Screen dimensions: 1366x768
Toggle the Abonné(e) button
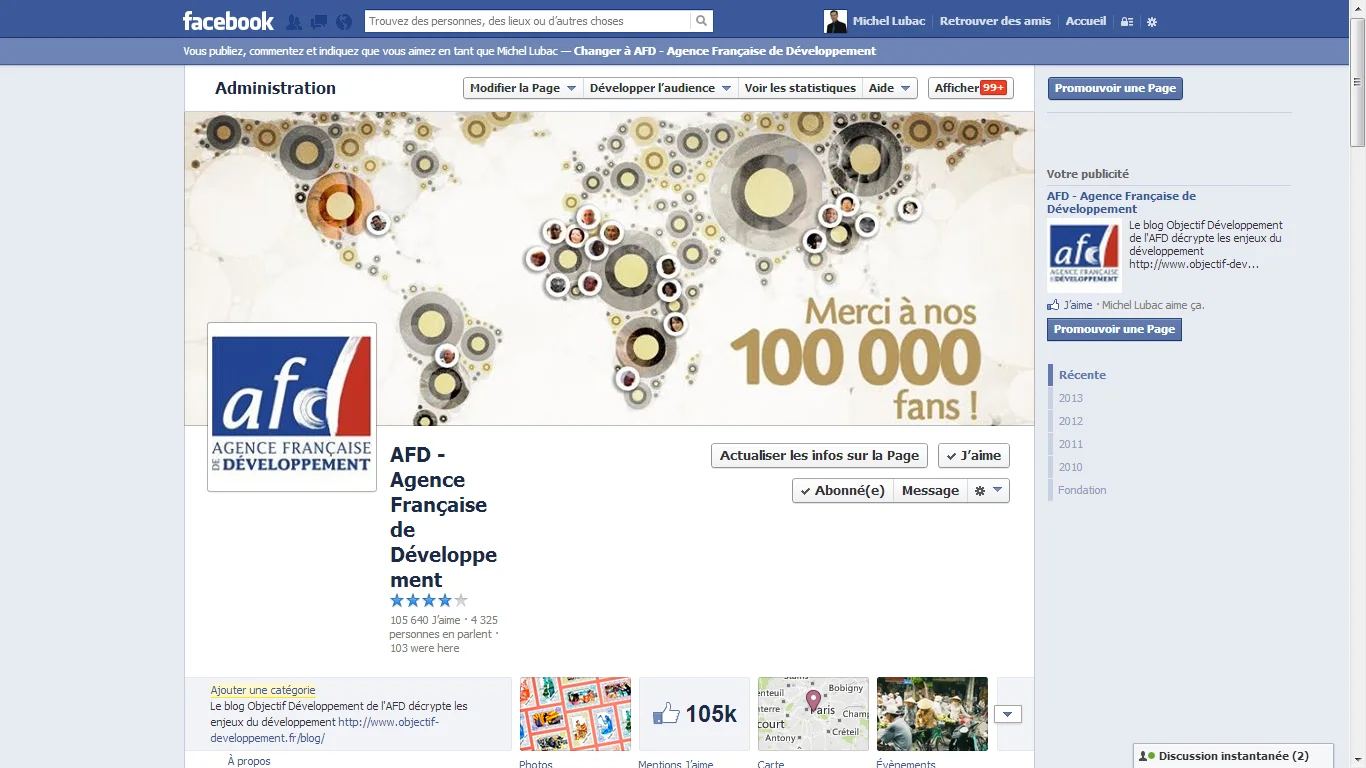[842, 490]
